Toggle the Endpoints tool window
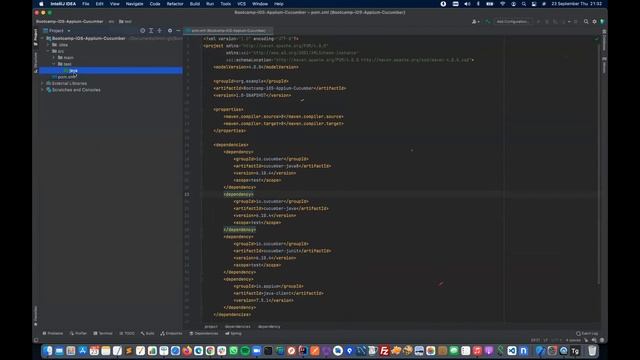640x360 pixels. pos(171,333)
